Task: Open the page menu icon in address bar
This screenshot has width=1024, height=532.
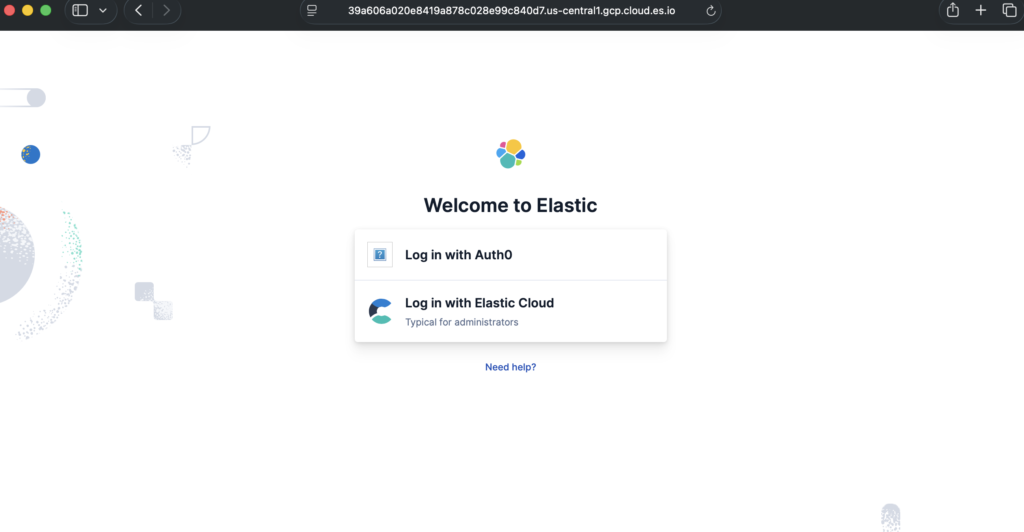Action: (x=312, y=10)
